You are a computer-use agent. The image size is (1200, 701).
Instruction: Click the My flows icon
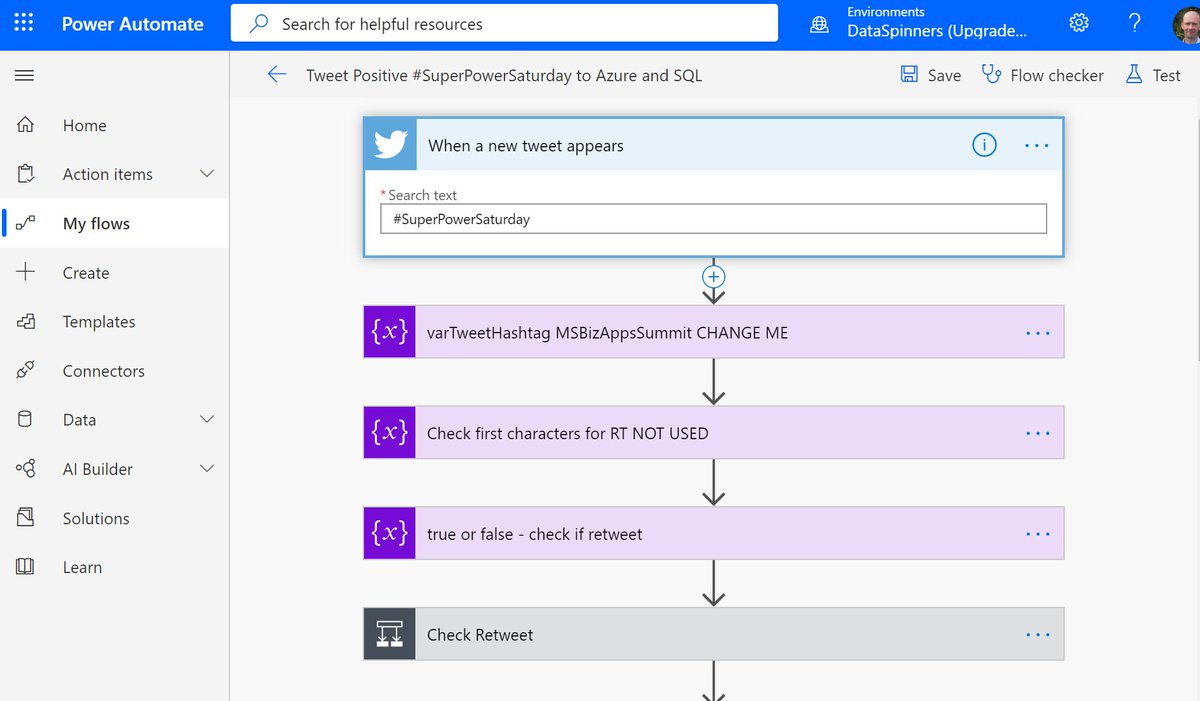(26, 223)
